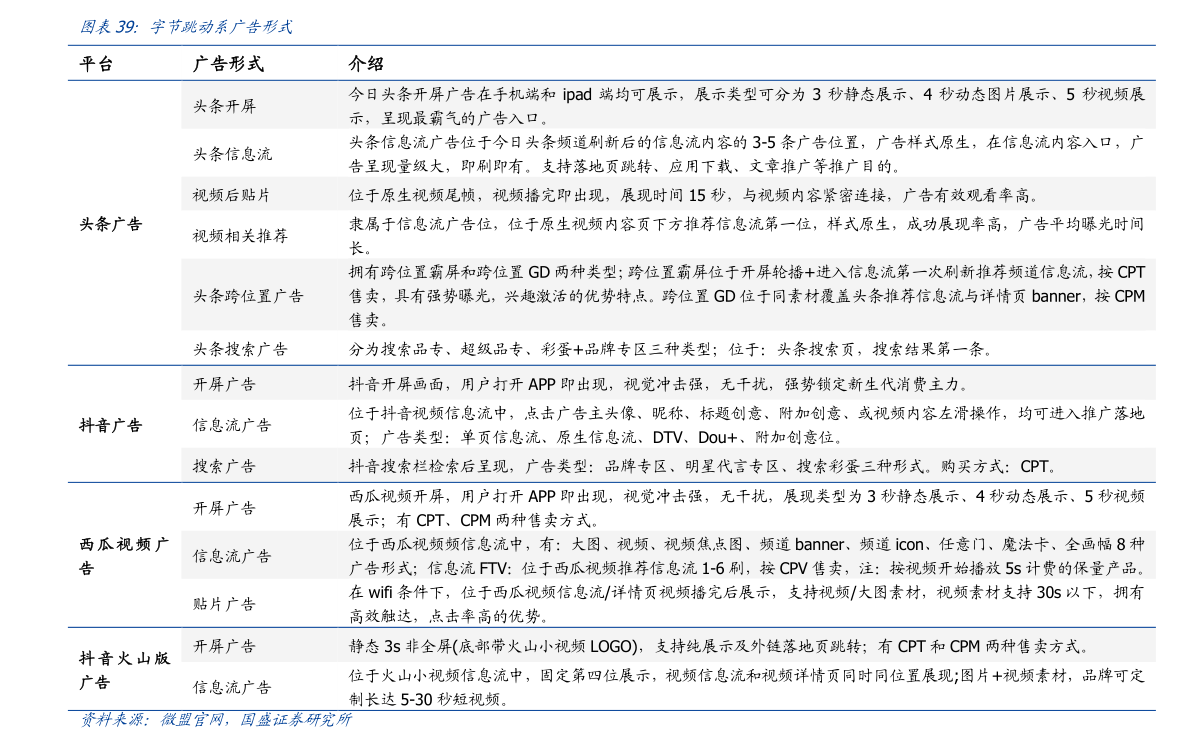Select source note 资料来源: 微盟官网, 国盛证券研究所
Image resolution: width=1191 pixels, height=748 pixels.
click(x=216, y=720)
